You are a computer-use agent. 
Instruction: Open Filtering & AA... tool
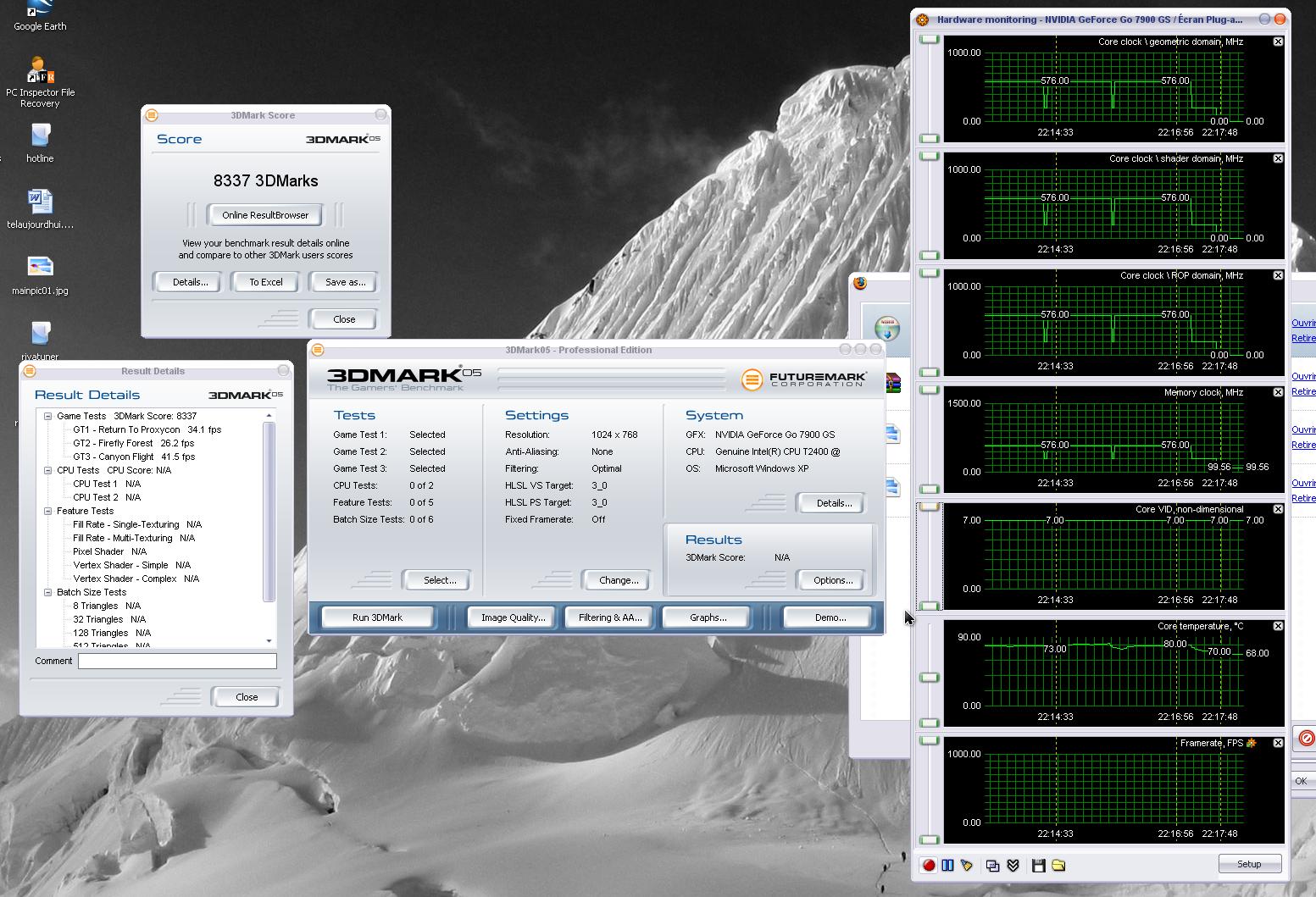pyautogui.click(x=610, y=617)
